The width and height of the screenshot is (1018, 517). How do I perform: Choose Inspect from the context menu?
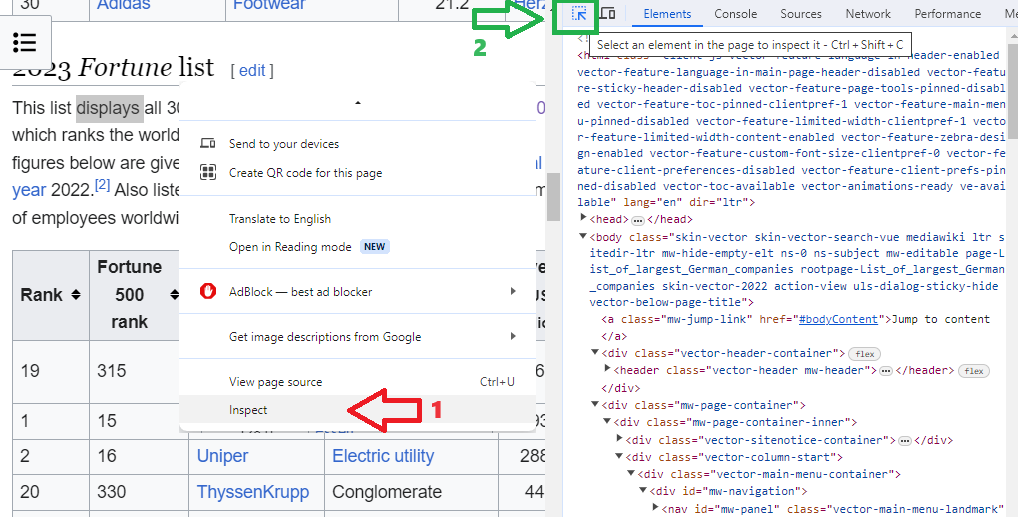pos(357,410)
